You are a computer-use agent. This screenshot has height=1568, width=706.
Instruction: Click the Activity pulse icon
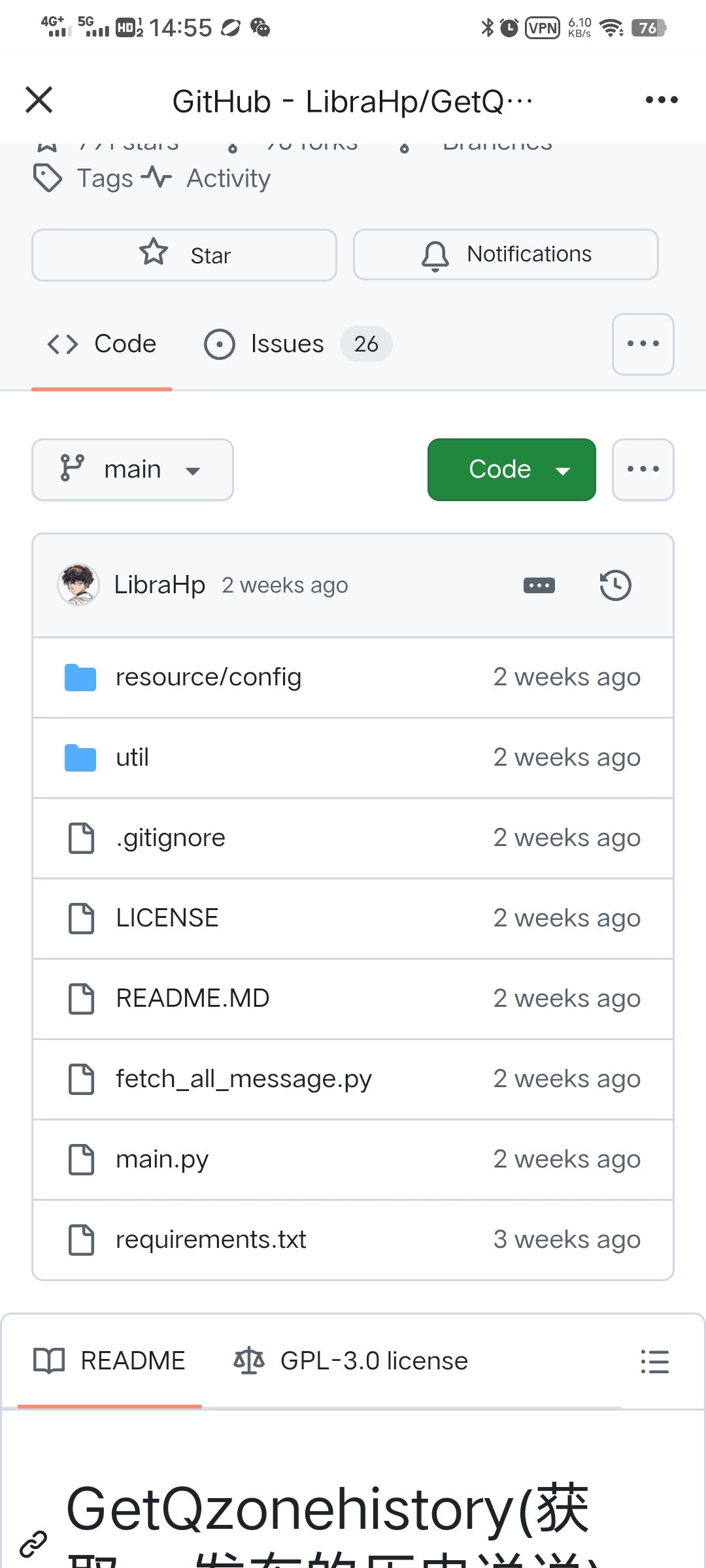point(157,178)
